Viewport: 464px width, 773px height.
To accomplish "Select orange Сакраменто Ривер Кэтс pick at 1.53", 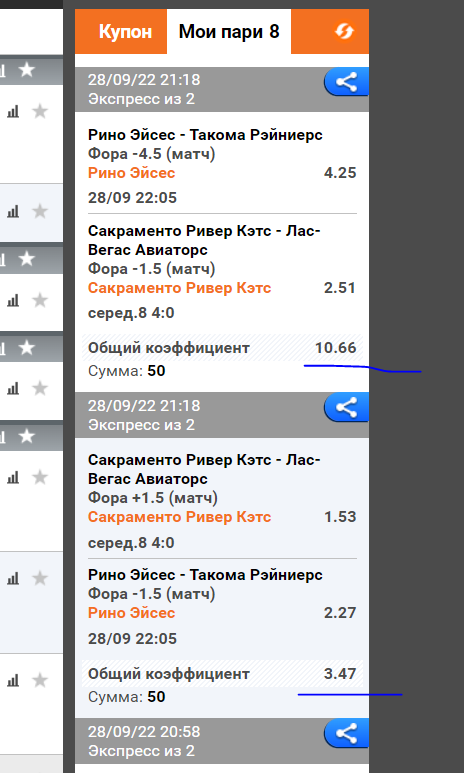I will click(x=179, y=517).
